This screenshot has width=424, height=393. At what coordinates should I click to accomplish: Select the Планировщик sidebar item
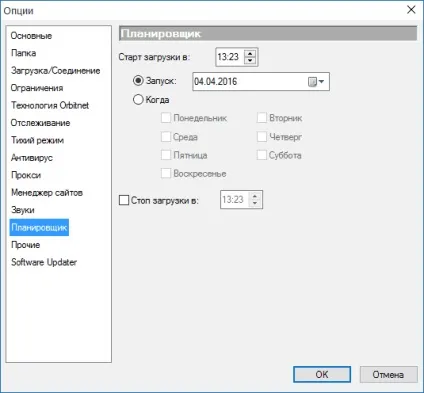click(x=39, y=227)
